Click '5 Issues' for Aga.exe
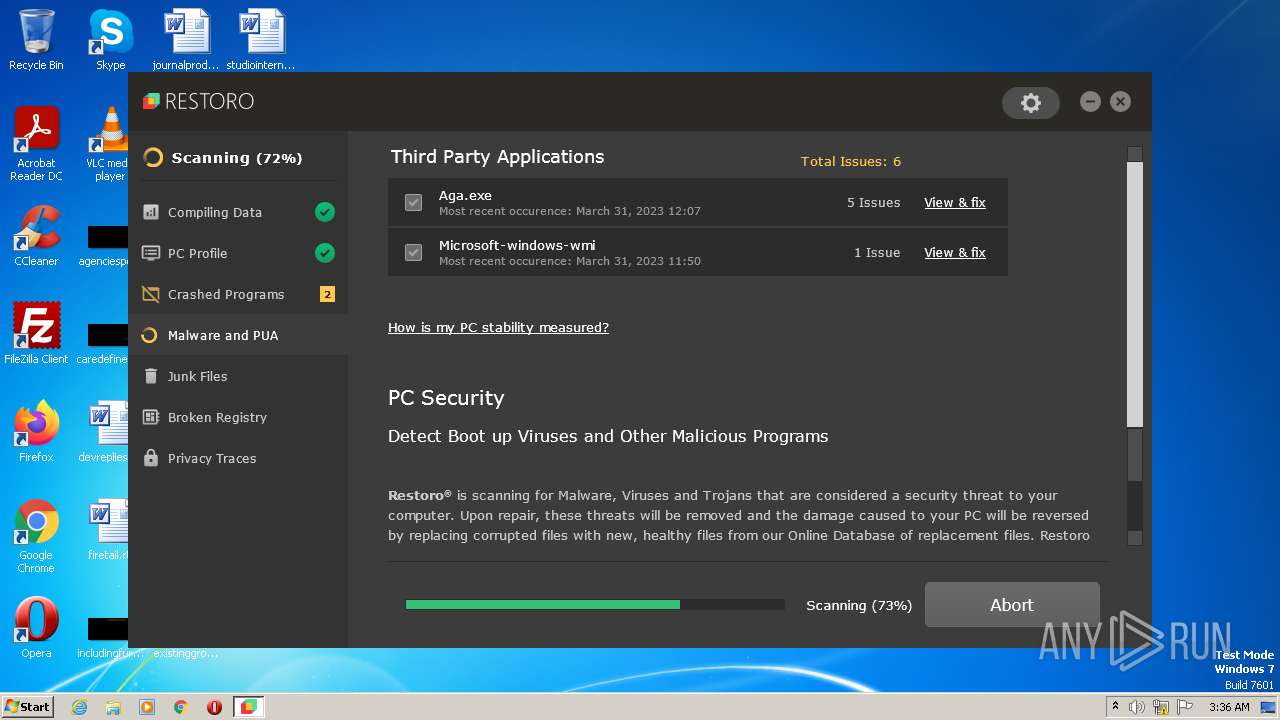Screen dimensions: 1280x720 tap(874, 202)
